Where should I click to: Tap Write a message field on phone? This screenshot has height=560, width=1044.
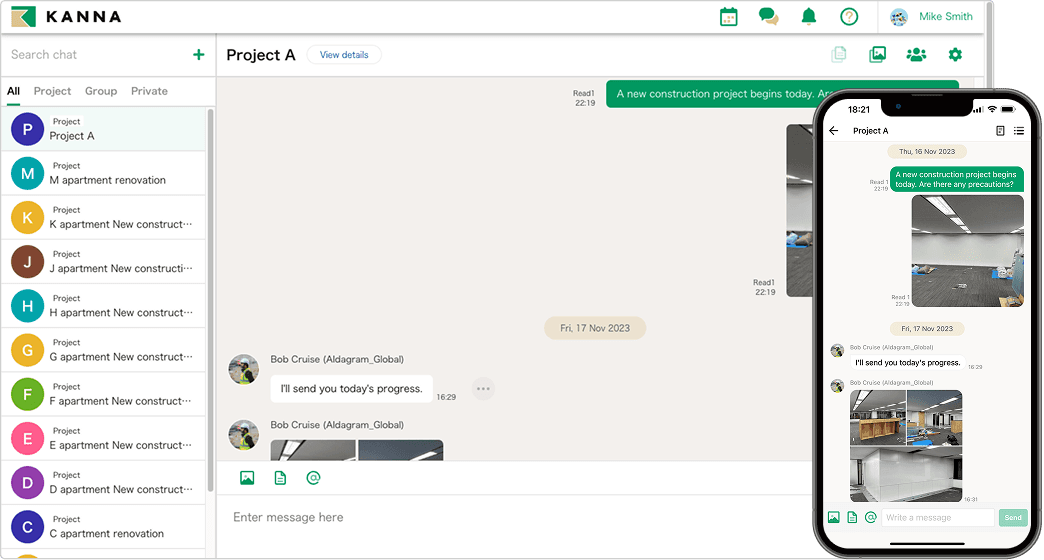coord(937,517)
